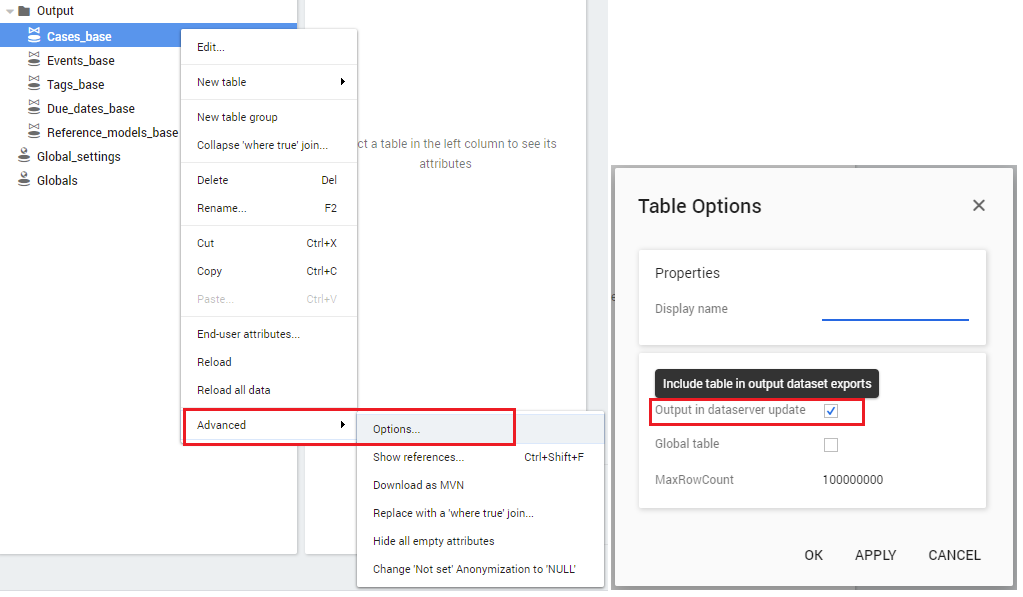Viewport: 1023px width, 597px height.
Task: Confirm the dialog with OK
Action: pyautogui.click(x=814, y=555)
